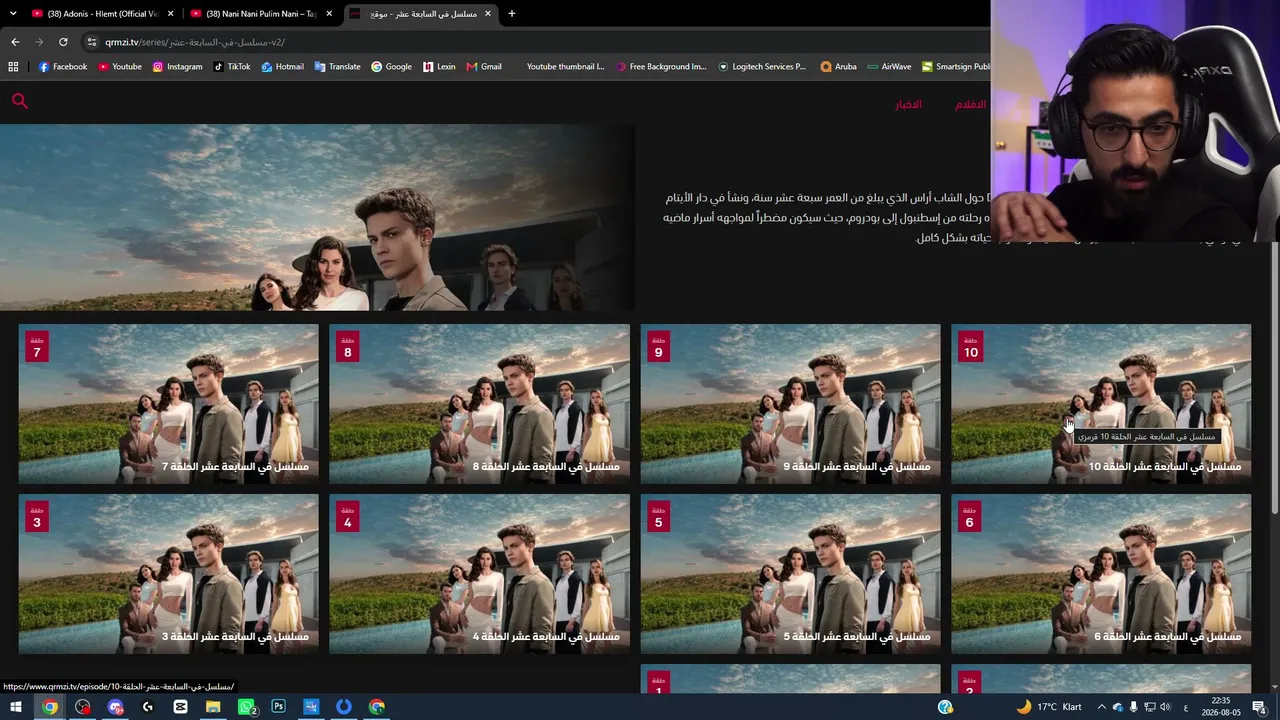Image resolution: width=1280 pixels, height=720 pixels.
Task: Open network settings tray icon
Action: 1149,707
